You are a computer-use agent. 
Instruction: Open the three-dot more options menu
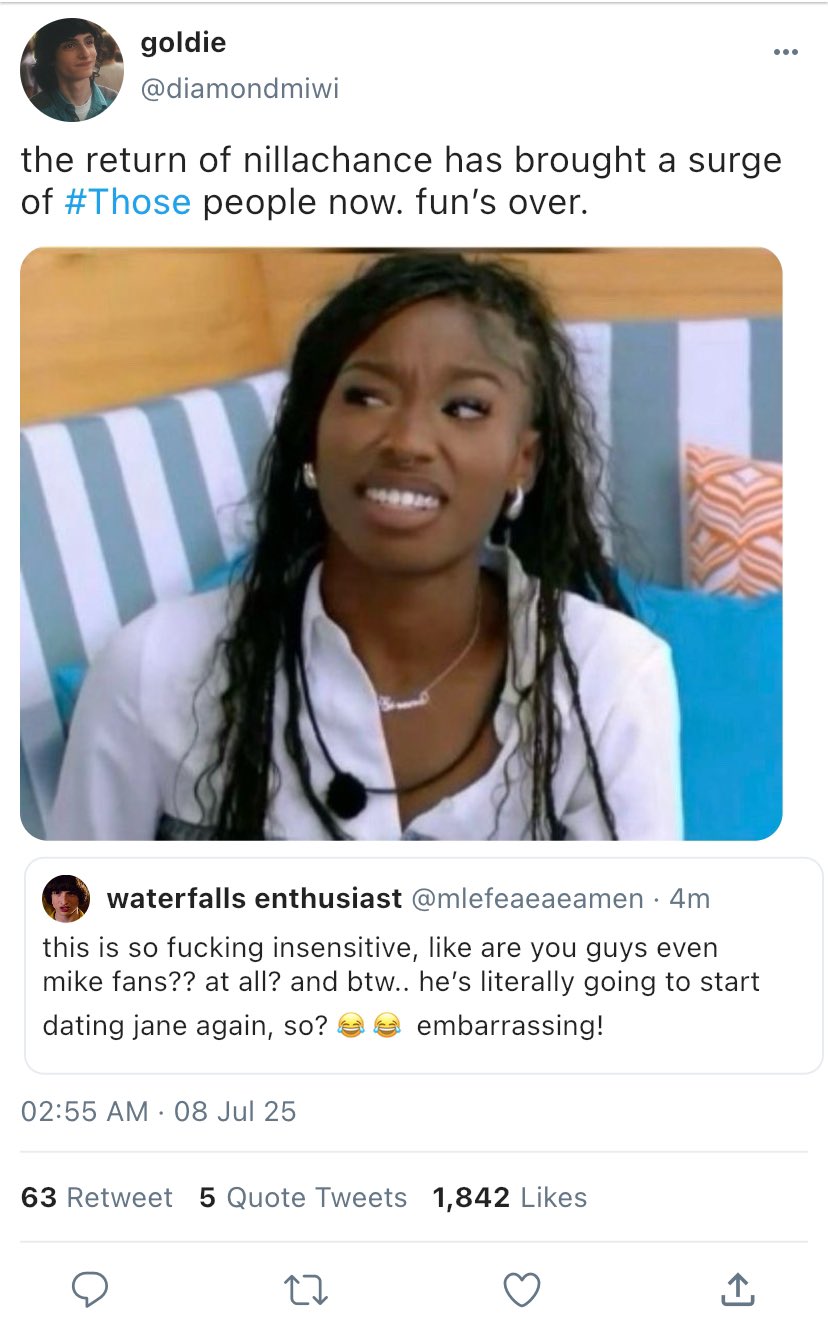click(786, 52)
